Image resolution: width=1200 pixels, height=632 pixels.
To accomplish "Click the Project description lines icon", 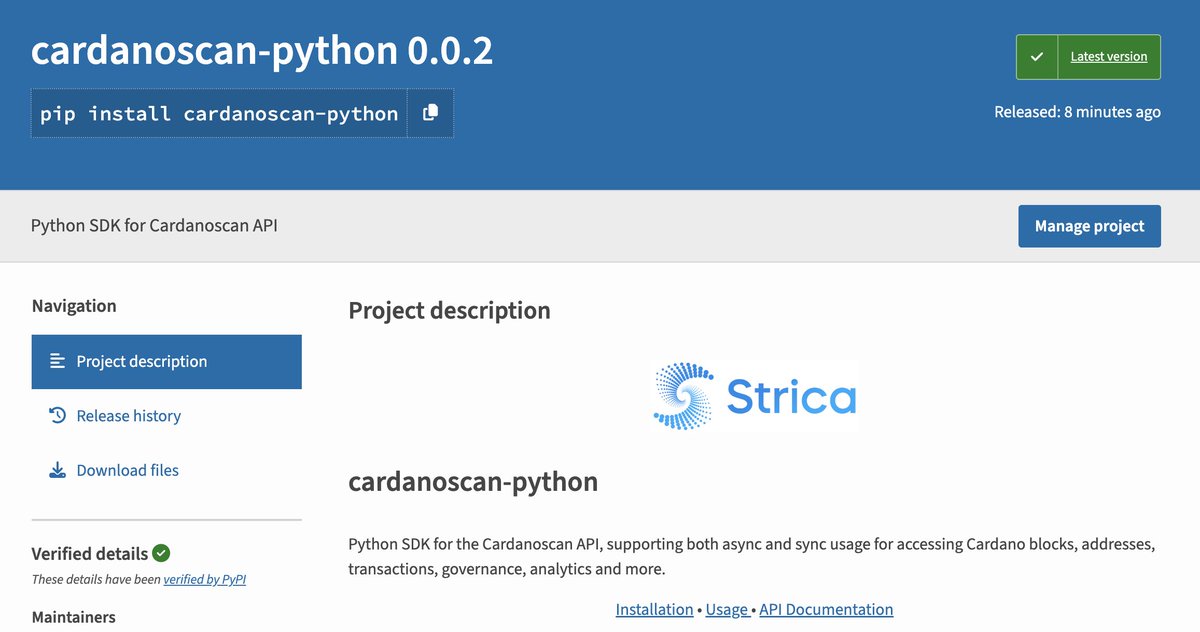I will click(x=57, y=361).
